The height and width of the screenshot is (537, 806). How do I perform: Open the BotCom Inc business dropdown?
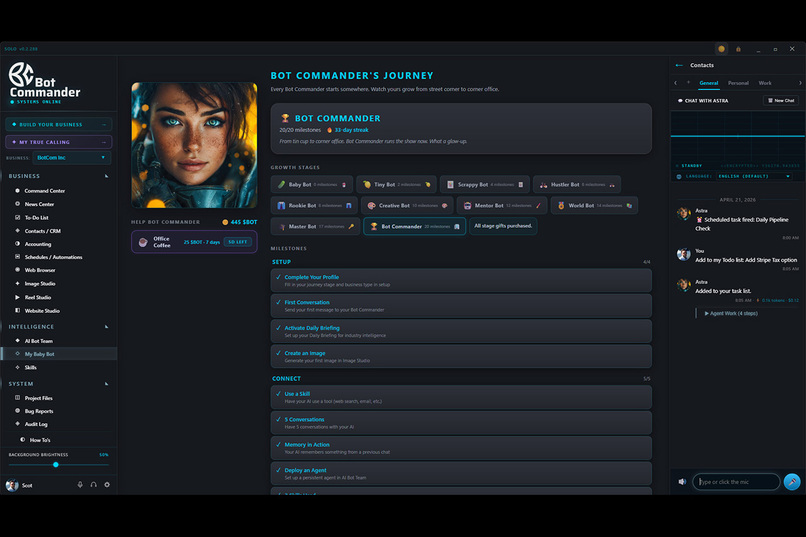tap(71, 158)
